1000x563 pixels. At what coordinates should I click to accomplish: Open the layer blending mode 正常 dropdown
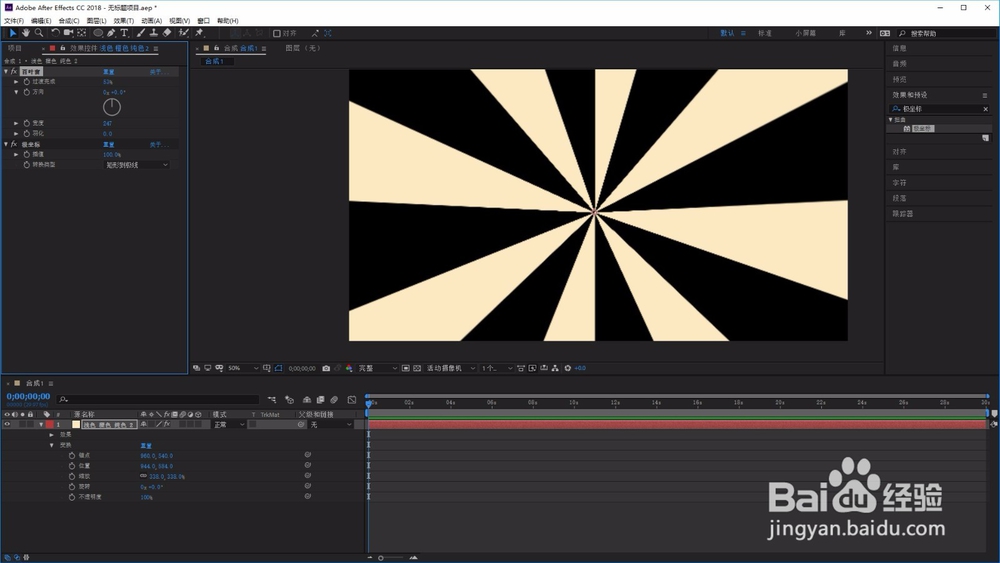click(x=229, y=425)
